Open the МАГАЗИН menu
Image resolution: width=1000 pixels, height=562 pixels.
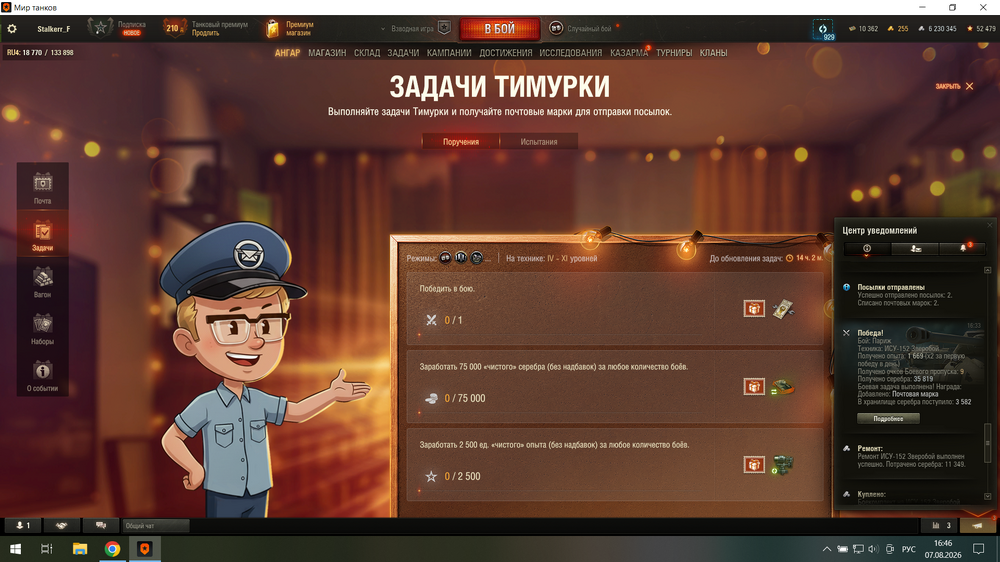(327, 53)
